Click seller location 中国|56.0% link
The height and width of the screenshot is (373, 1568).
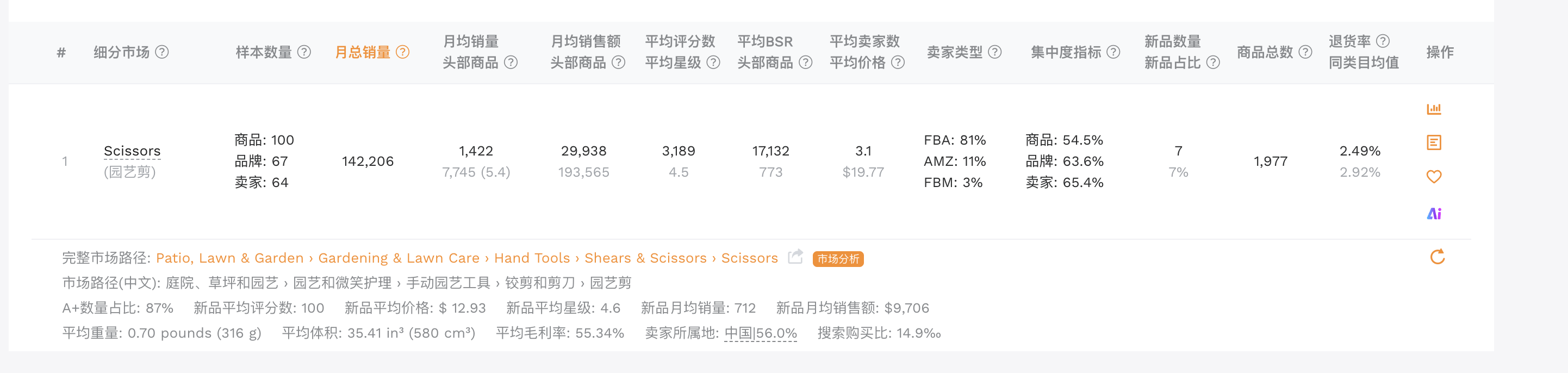[x=760, y=333]
